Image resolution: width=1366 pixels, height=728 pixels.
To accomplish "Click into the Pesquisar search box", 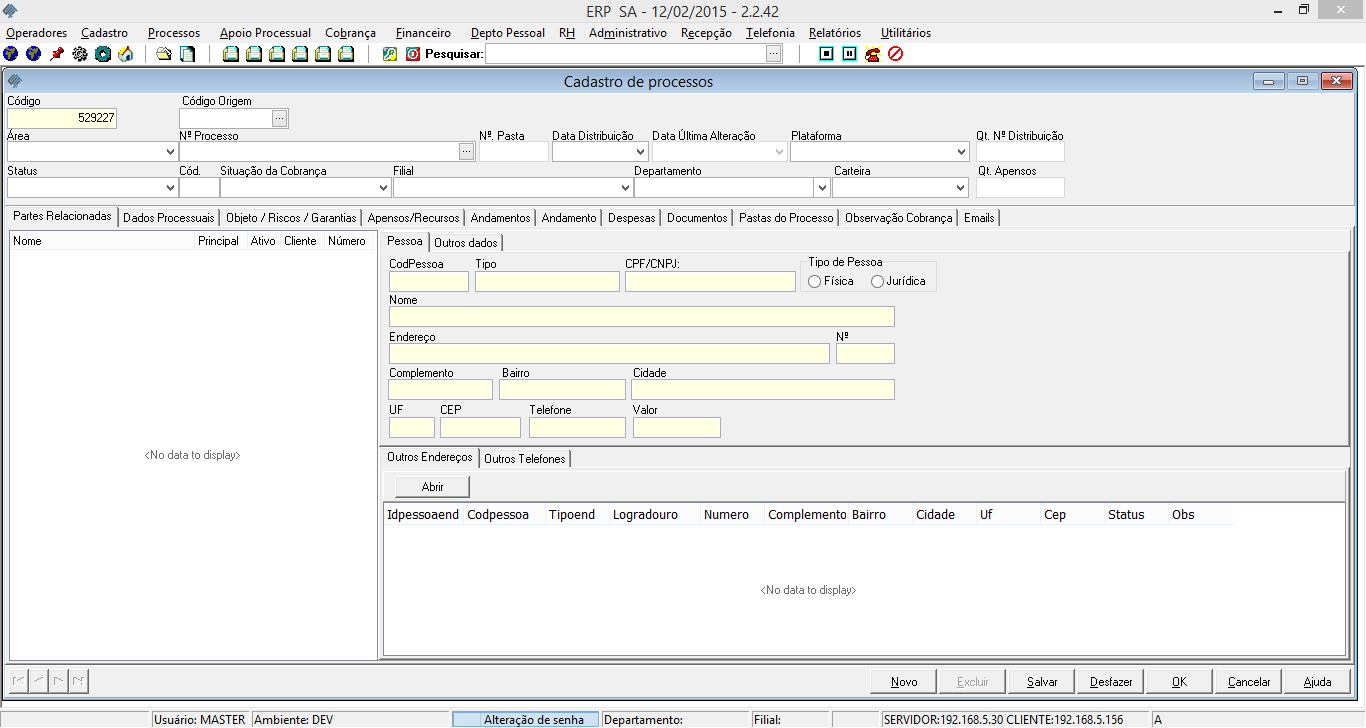I will pyautogui.click(x=626, y=54).
